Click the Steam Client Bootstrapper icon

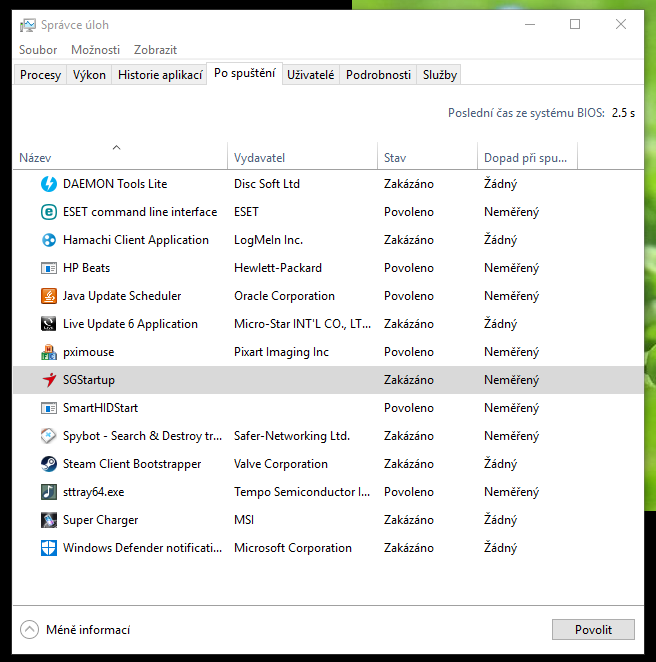click(x=49, y=464)
